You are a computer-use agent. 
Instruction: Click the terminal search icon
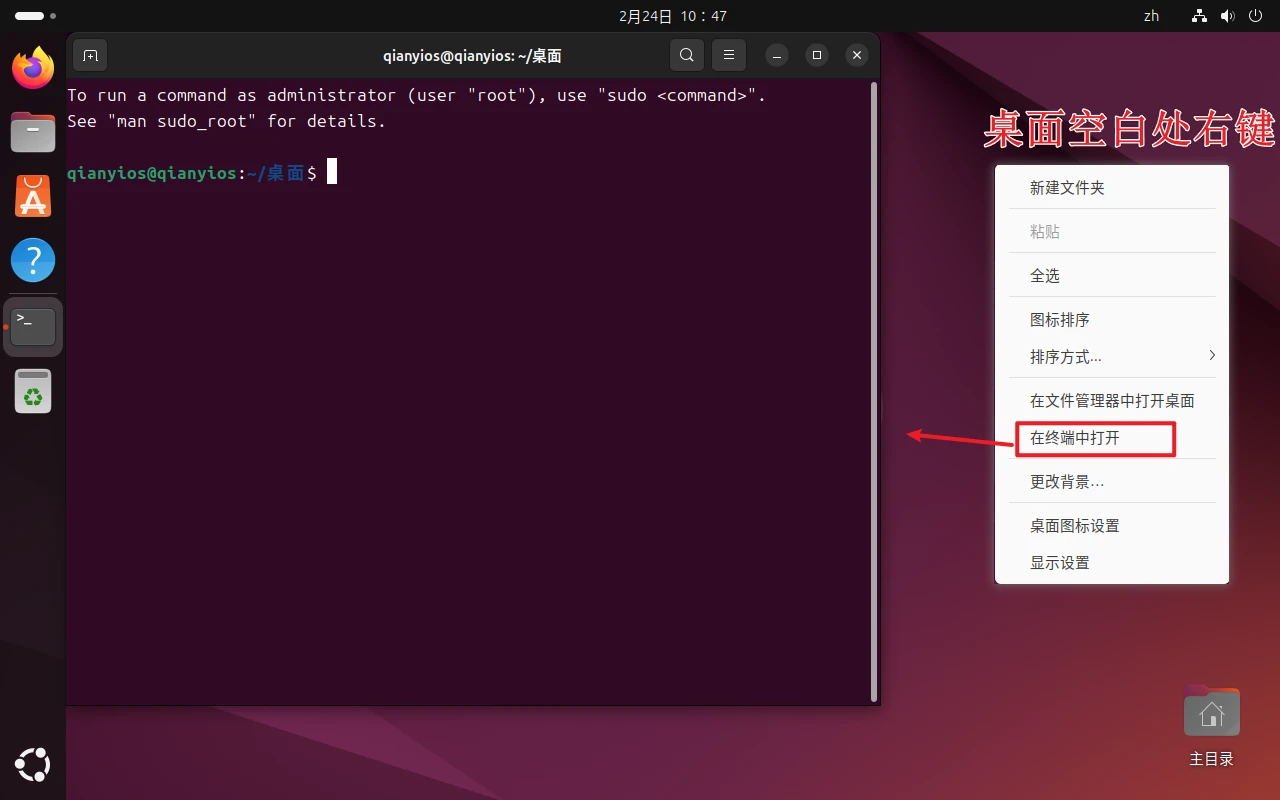pyautogui.click(x=686, y=56)
